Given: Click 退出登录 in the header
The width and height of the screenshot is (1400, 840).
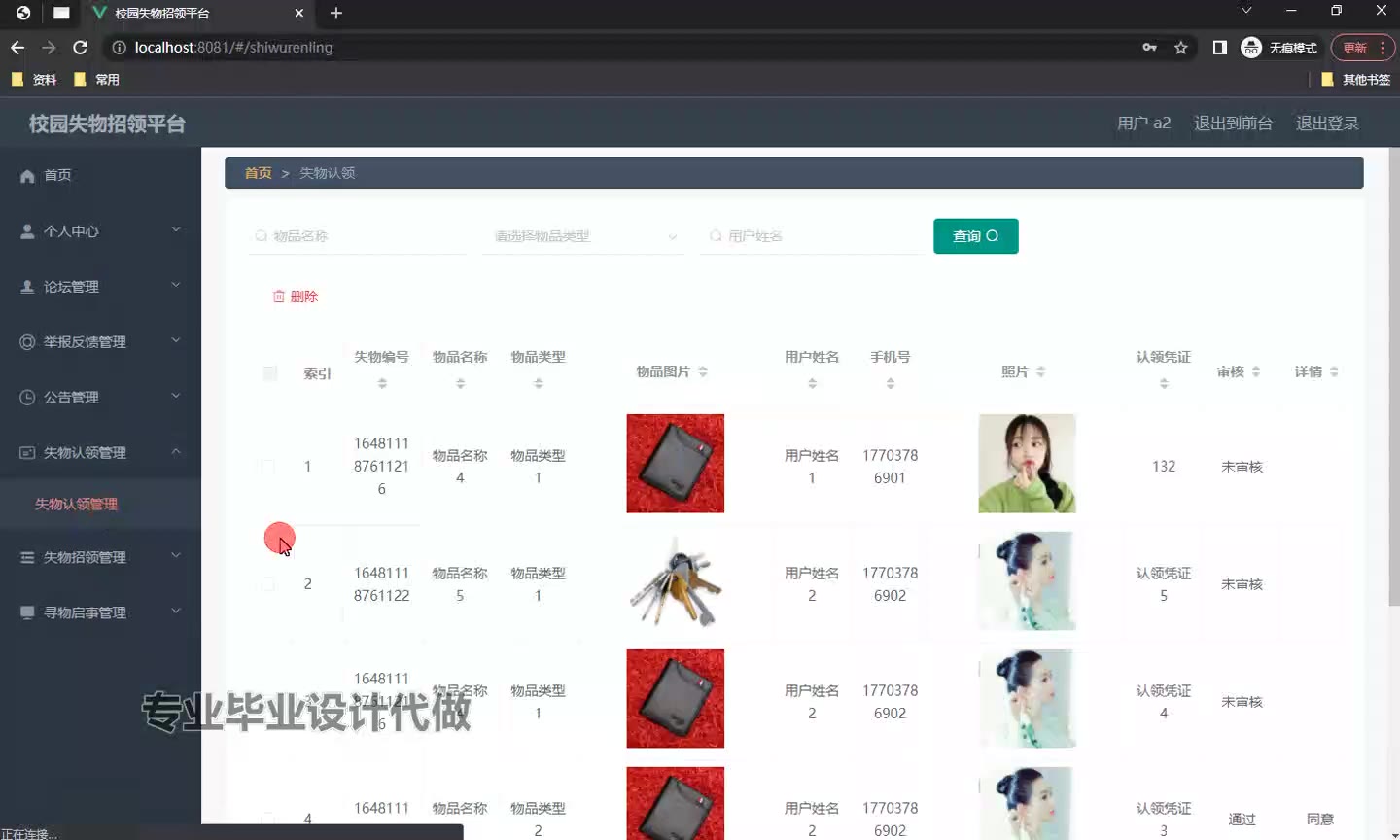Looking at the screenshot, I should click(x=1327, y=123).
